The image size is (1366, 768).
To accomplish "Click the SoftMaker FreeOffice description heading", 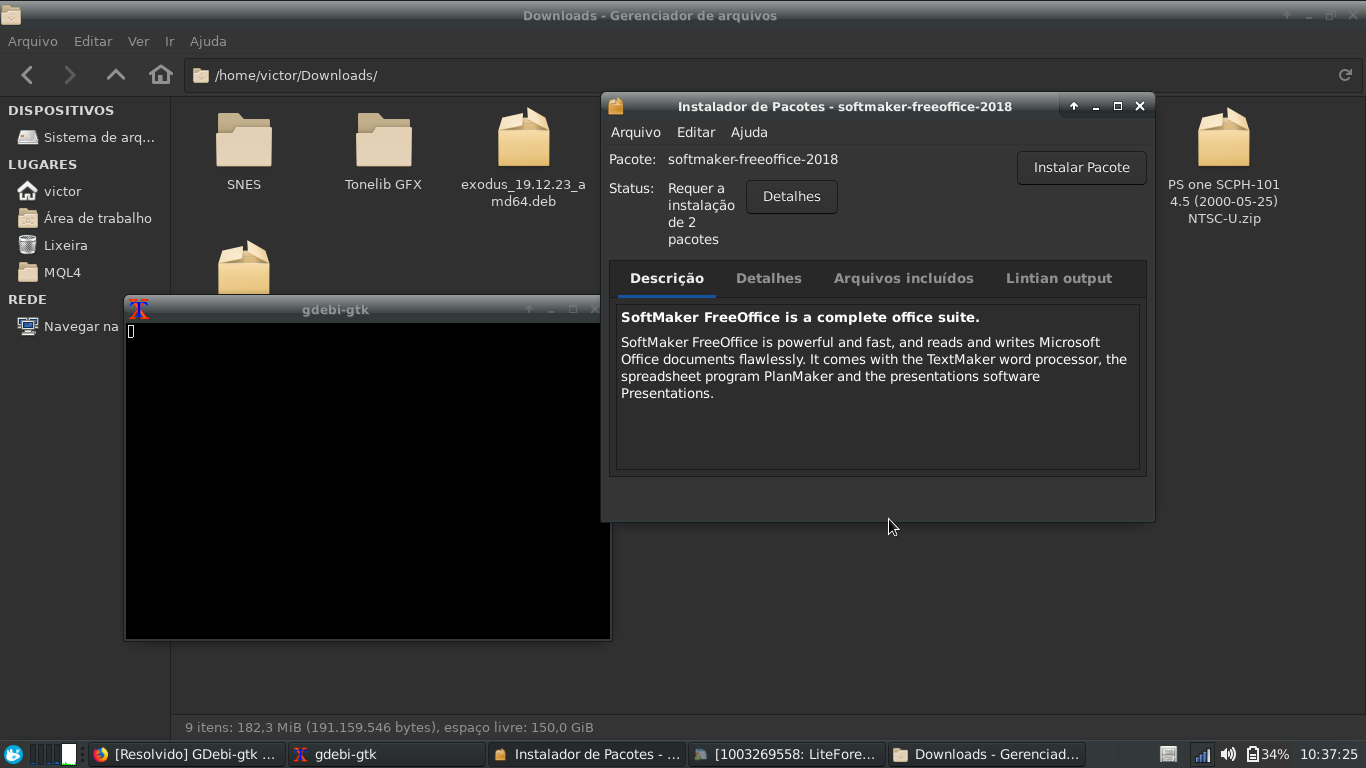I will [800, 317].
